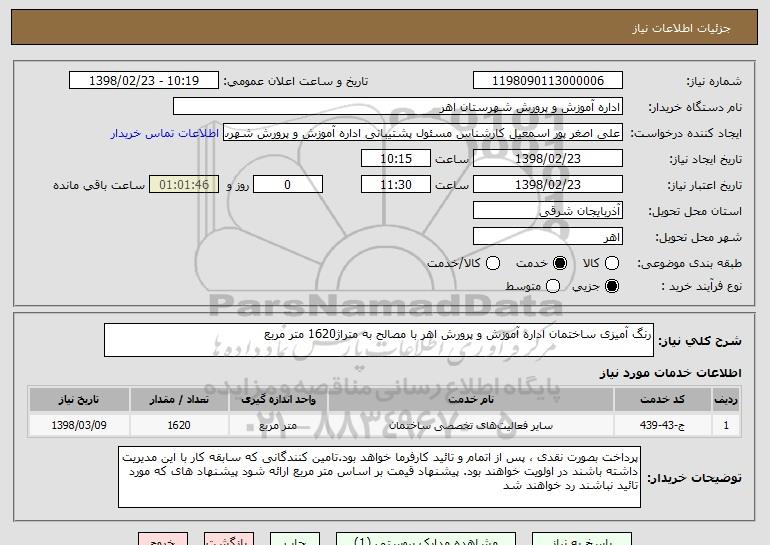The image size is (770, 545).
Task: Click row number 1 cell
Action: 726,425
